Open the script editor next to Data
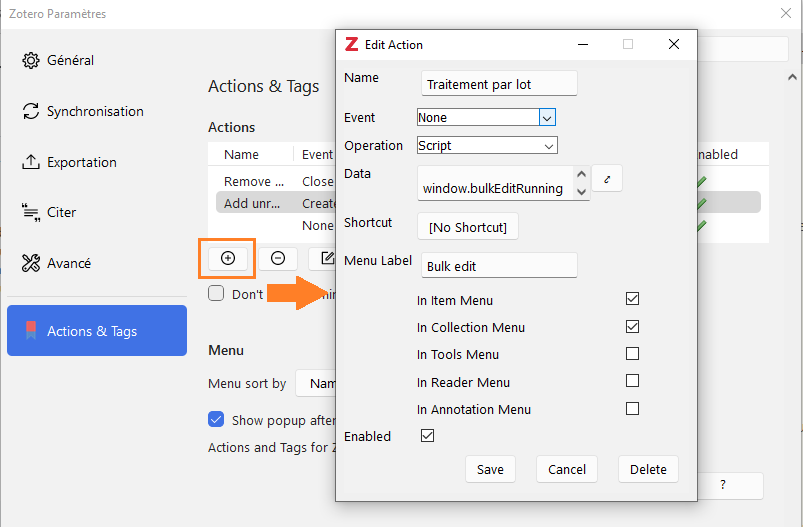Image resolution: width=803 pixels, height=527 pixels. click(607, 179)
